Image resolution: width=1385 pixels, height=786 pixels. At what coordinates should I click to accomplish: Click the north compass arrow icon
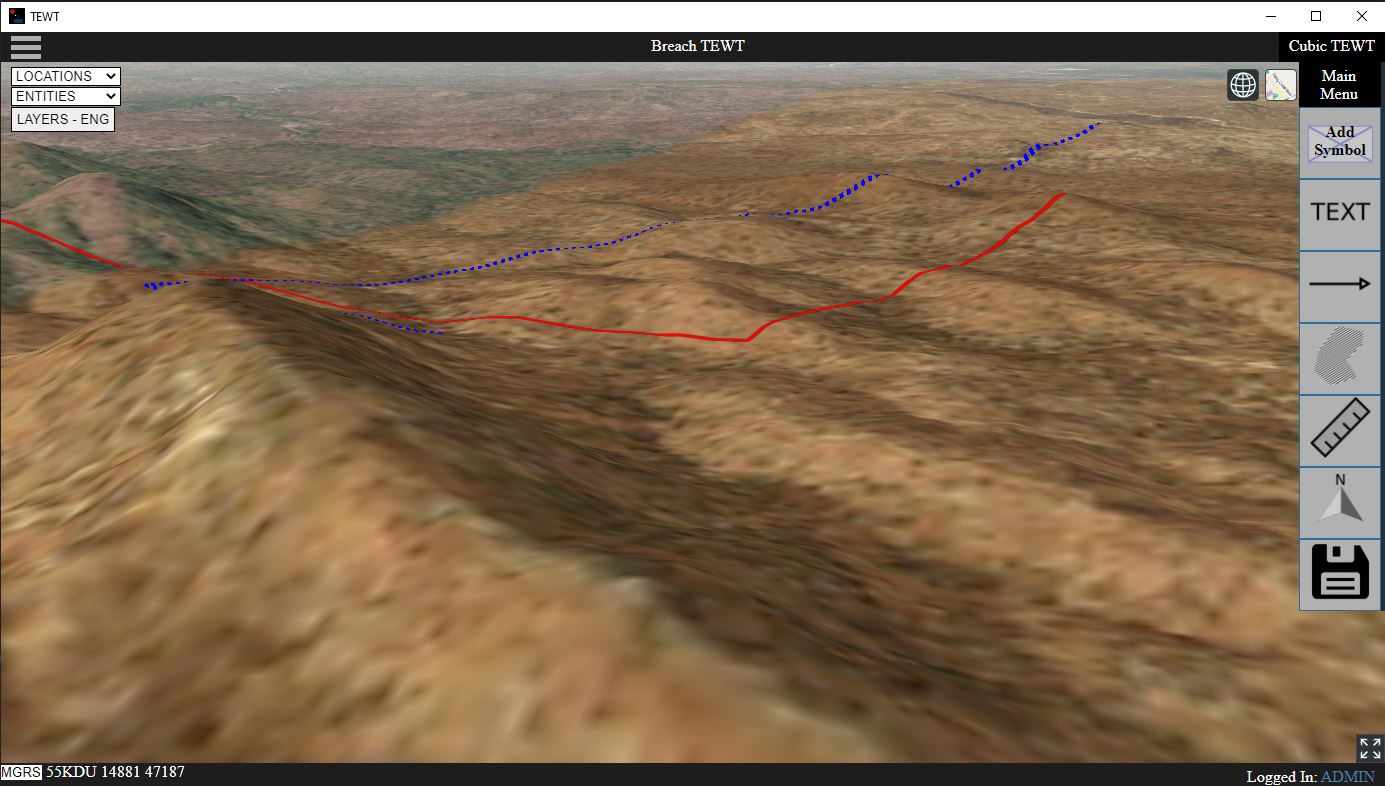(x=1339, y=501)
